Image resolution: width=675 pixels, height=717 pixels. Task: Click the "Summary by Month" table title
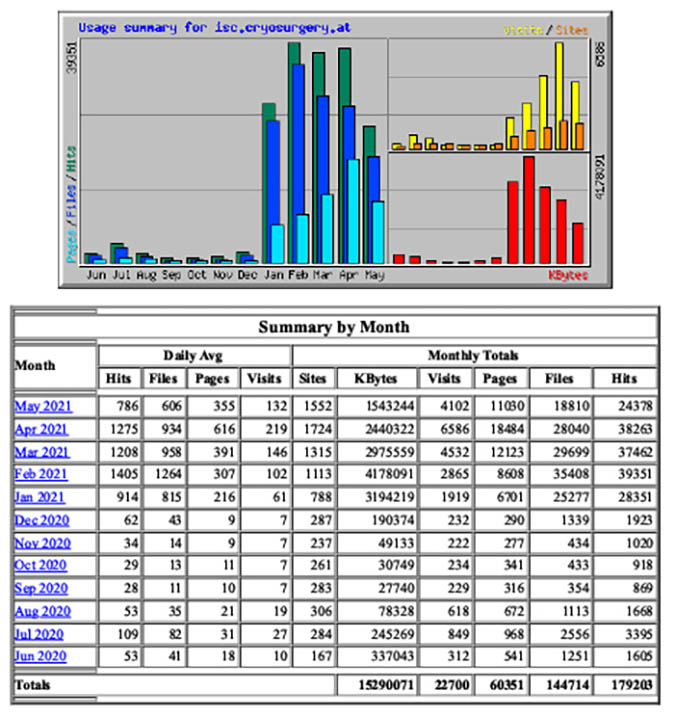(334, 327)
